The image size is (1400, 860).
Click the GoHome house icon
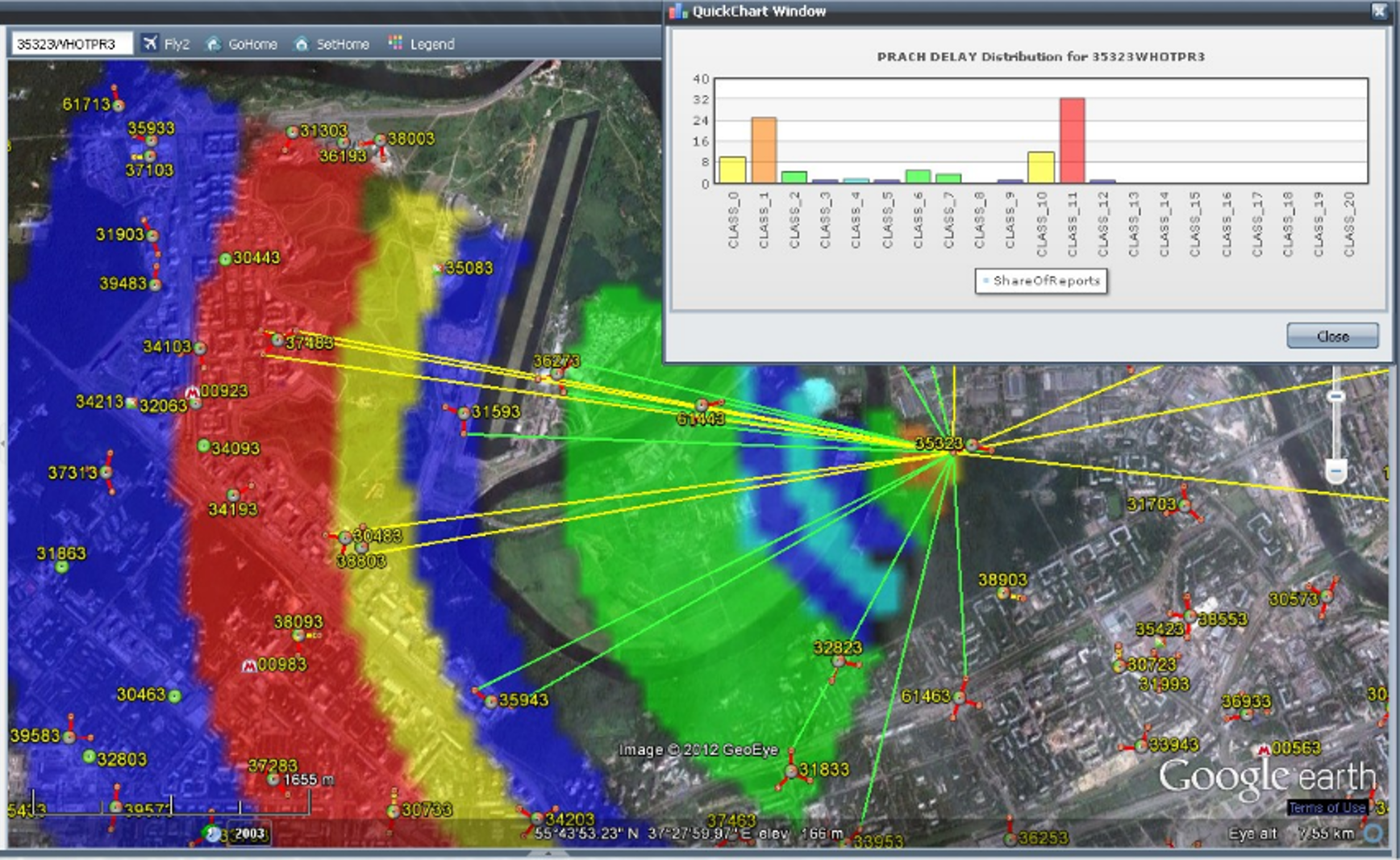[213, 44]
